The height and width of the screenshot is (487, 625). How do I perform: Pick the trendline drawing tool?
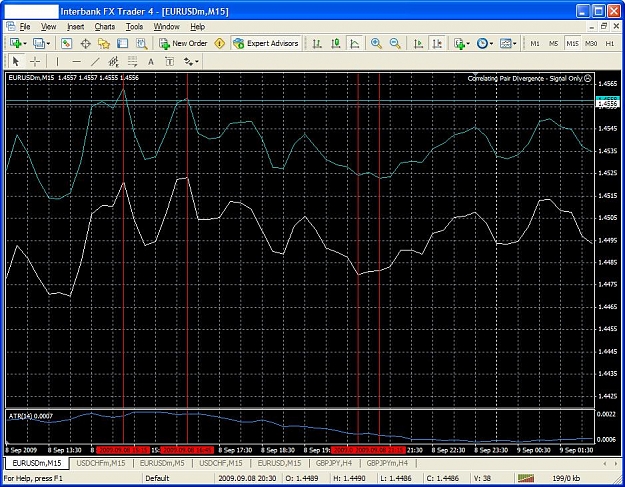95,61
